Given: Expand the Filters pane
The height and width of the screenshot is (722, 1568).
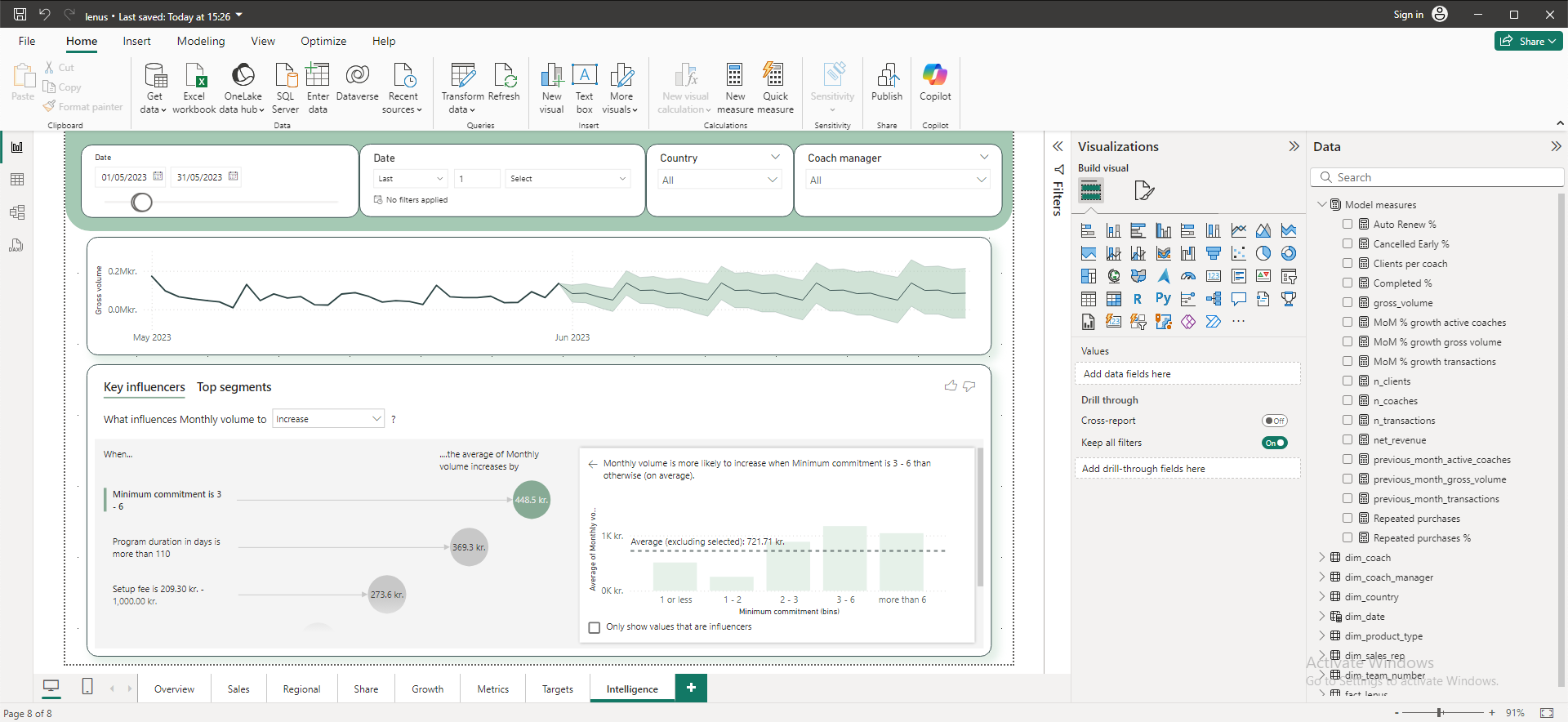Looking at the screenshot, I should click(x=1058, y=146).
